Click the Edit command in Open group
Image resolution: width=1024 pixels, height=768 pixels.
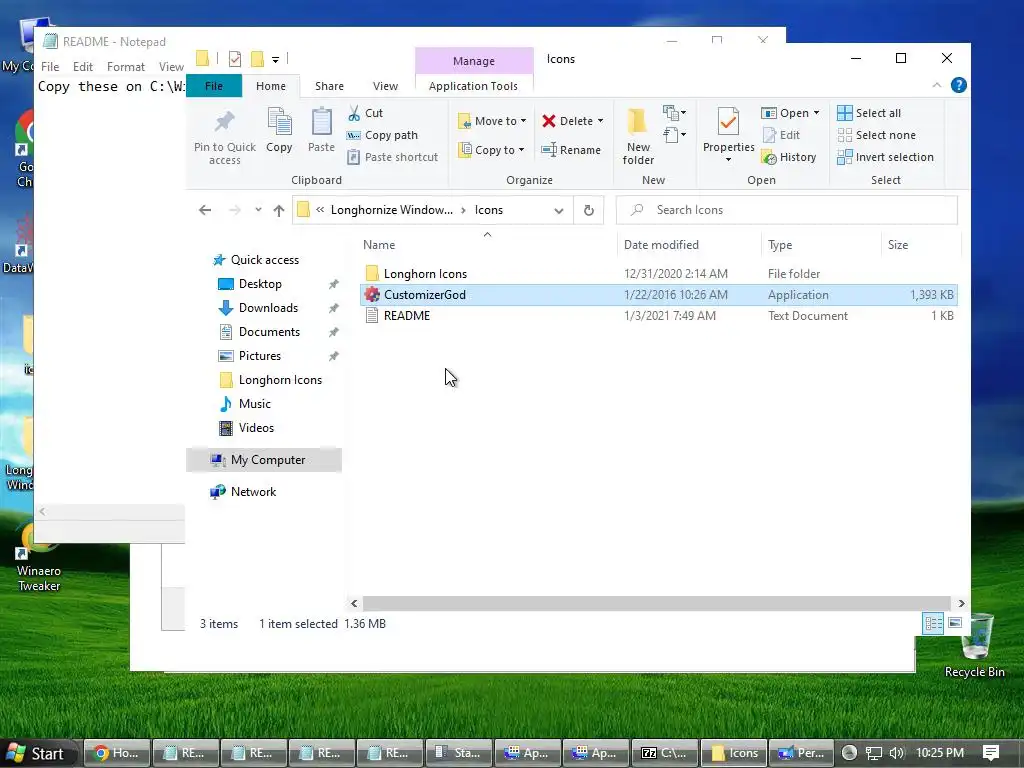pyautogui.click(x=781, y=135)
